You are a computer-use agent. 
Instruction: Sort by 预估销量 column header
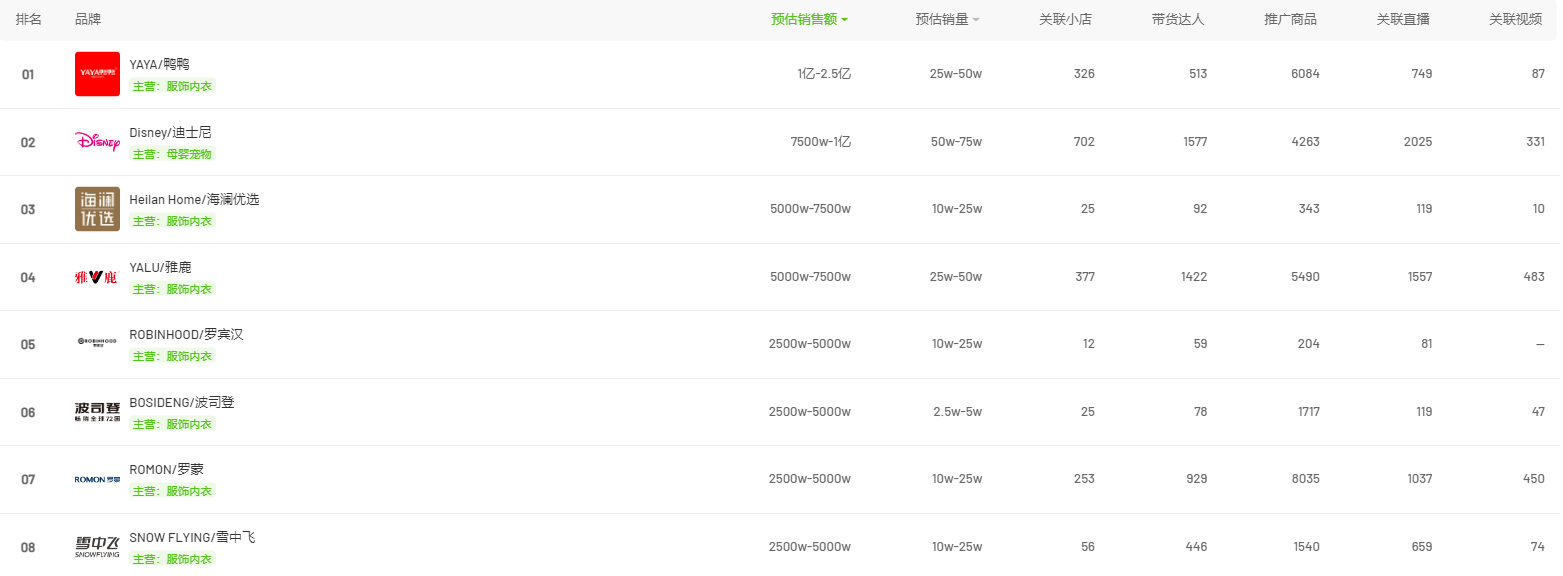point(947,19)
